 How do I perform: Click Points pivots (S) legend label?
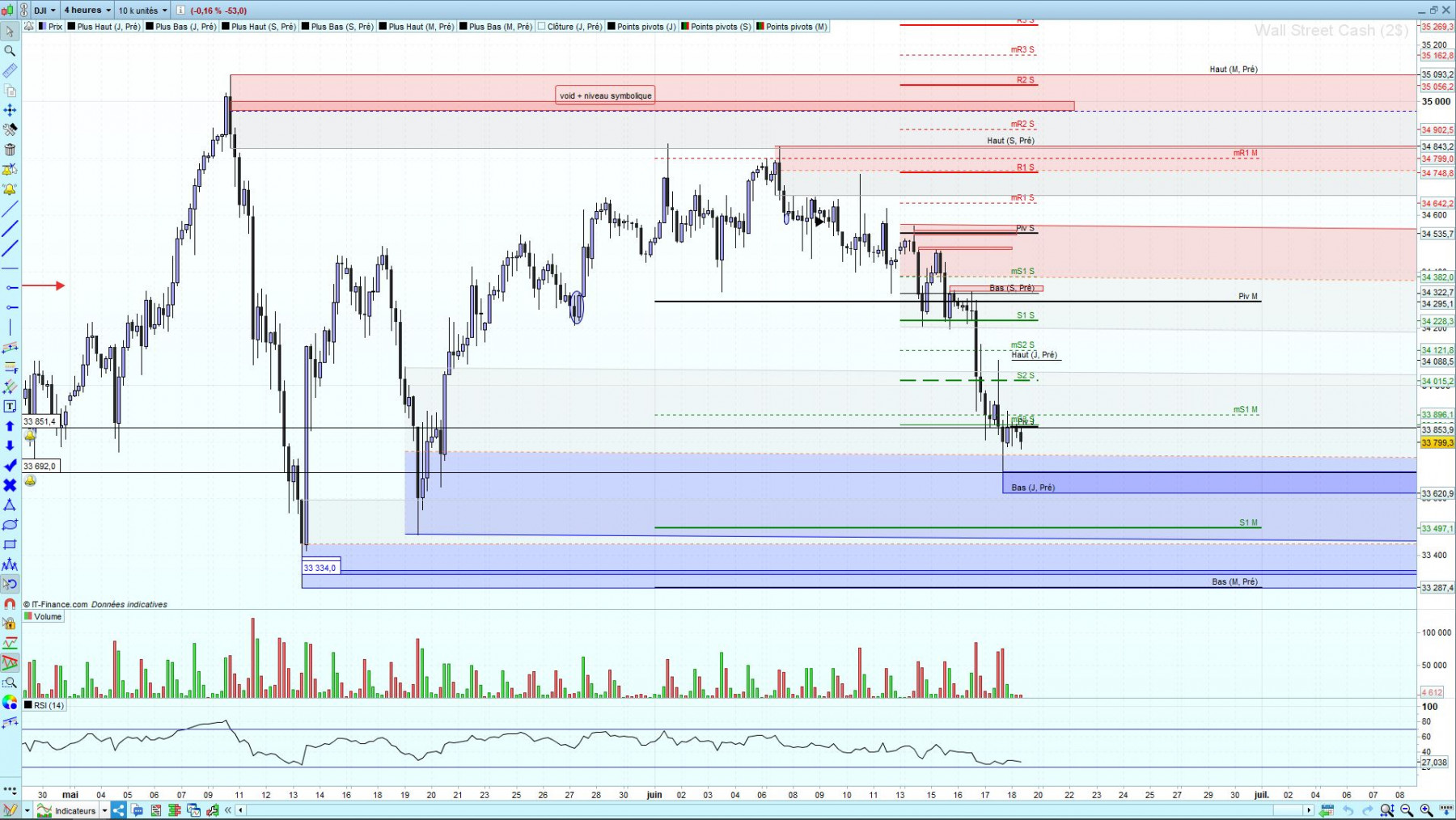coord(716,27)
